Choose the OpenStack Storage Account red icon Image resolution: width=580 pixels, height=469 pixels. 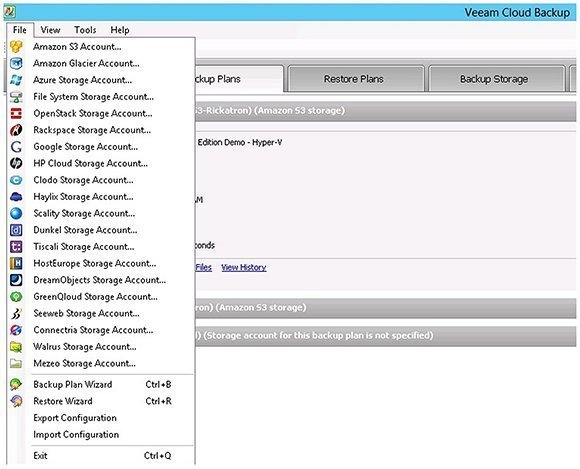coord(16,113)
